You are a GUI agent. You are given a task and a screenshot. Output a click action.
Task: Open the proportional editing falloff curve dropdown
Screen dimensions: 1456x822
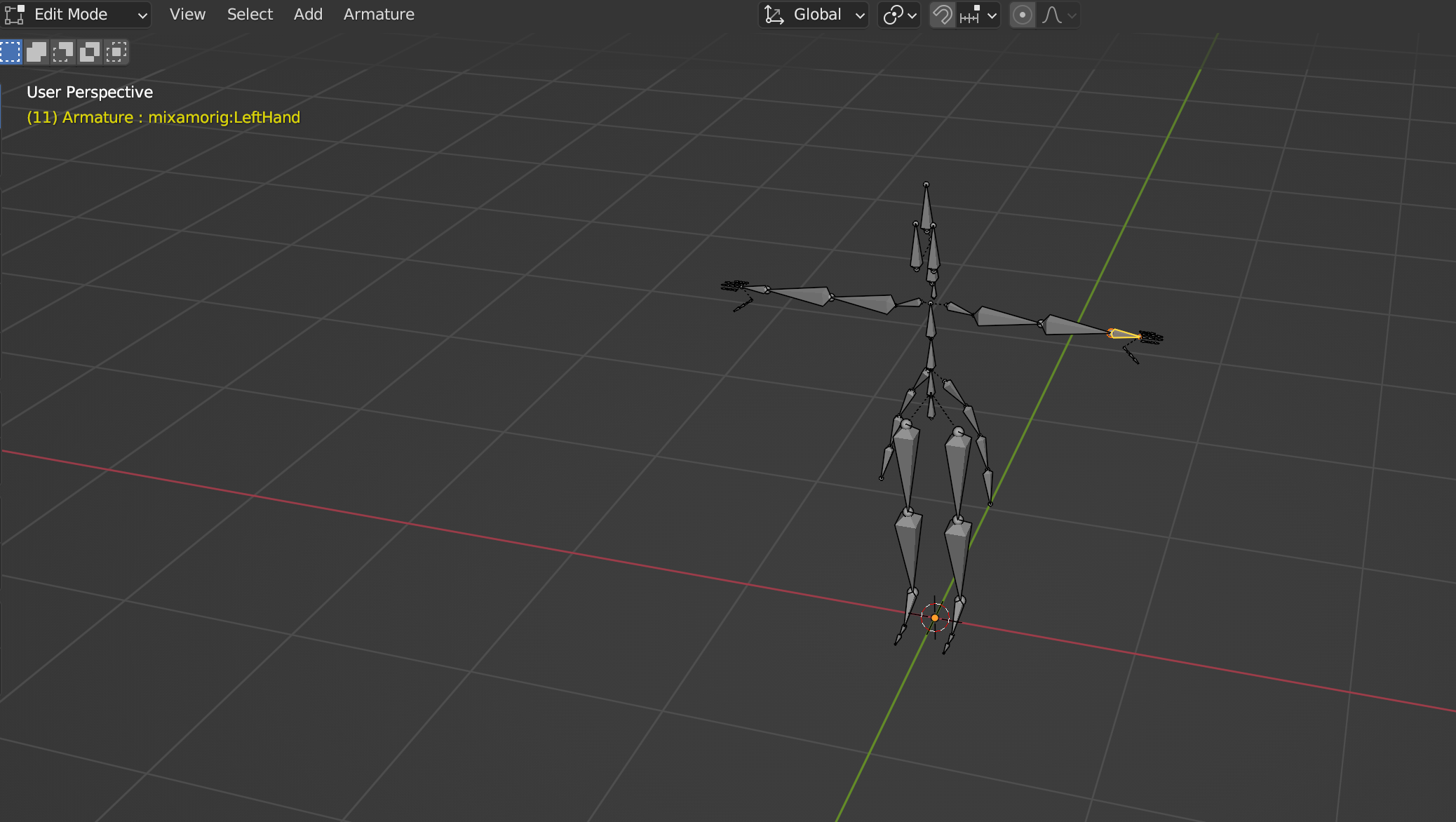1058,15
